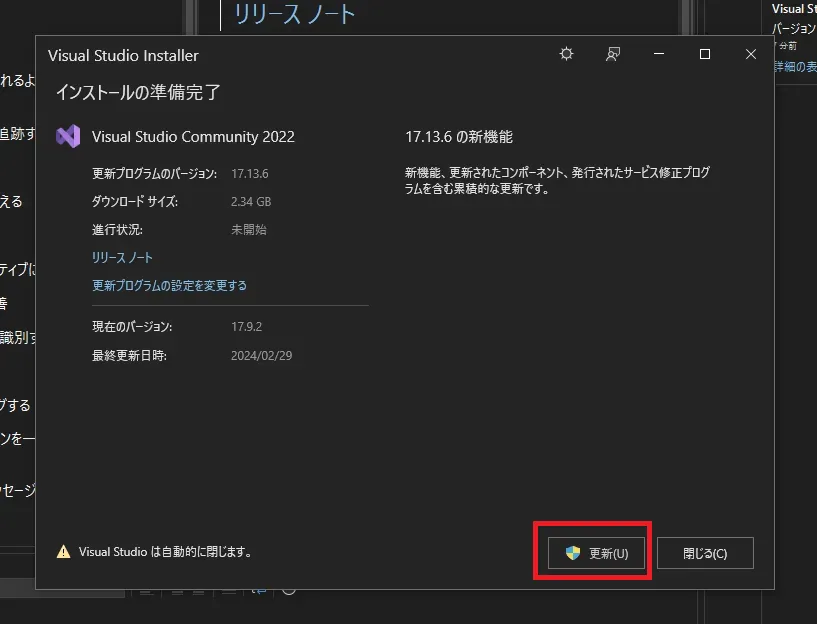Click the yellow warning triangle icon

click(x=64, y=552)
